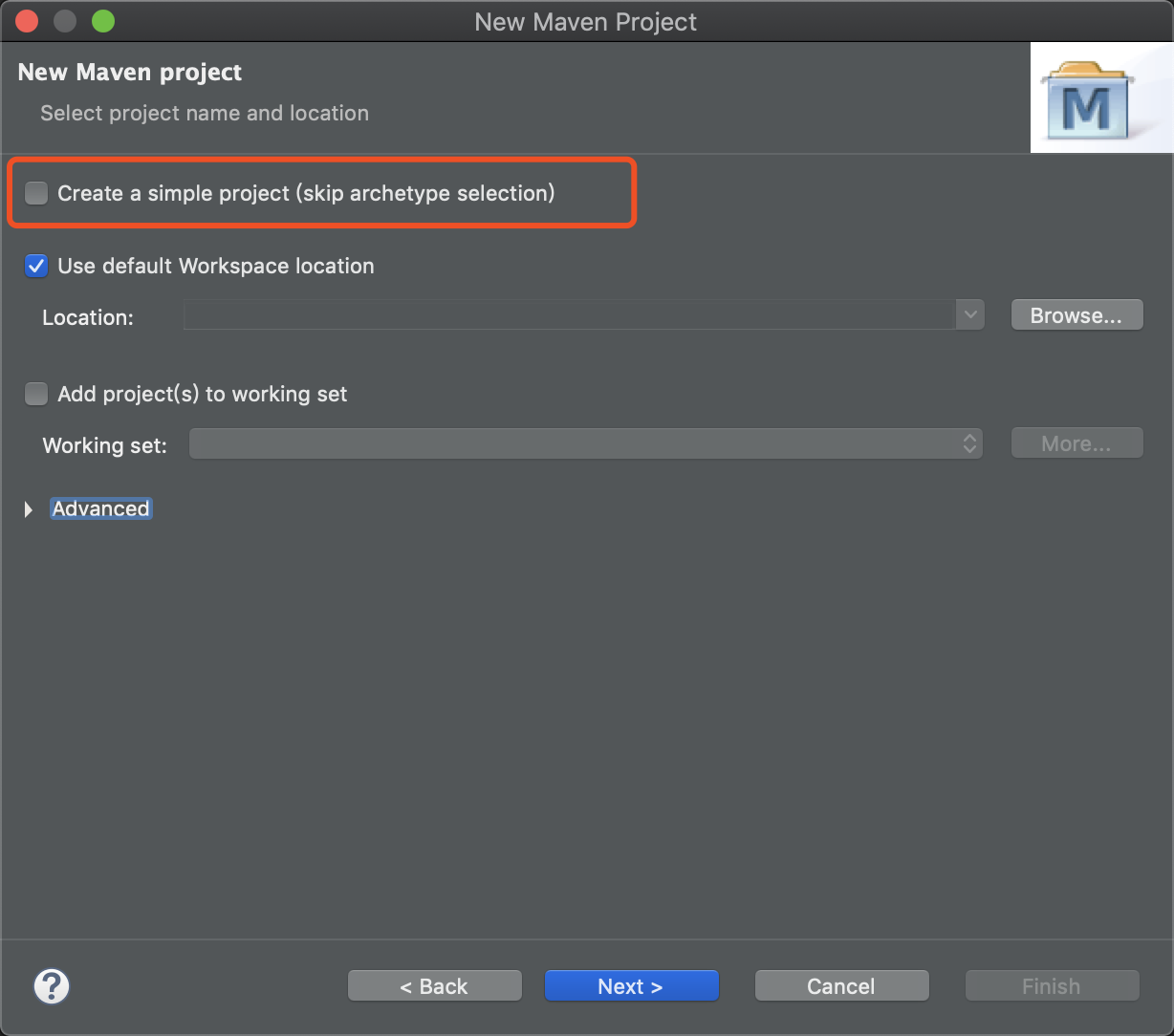This screenshot has width=1174, height=1036.
Task: Go back with the < Back button
Action: [435, 986]
